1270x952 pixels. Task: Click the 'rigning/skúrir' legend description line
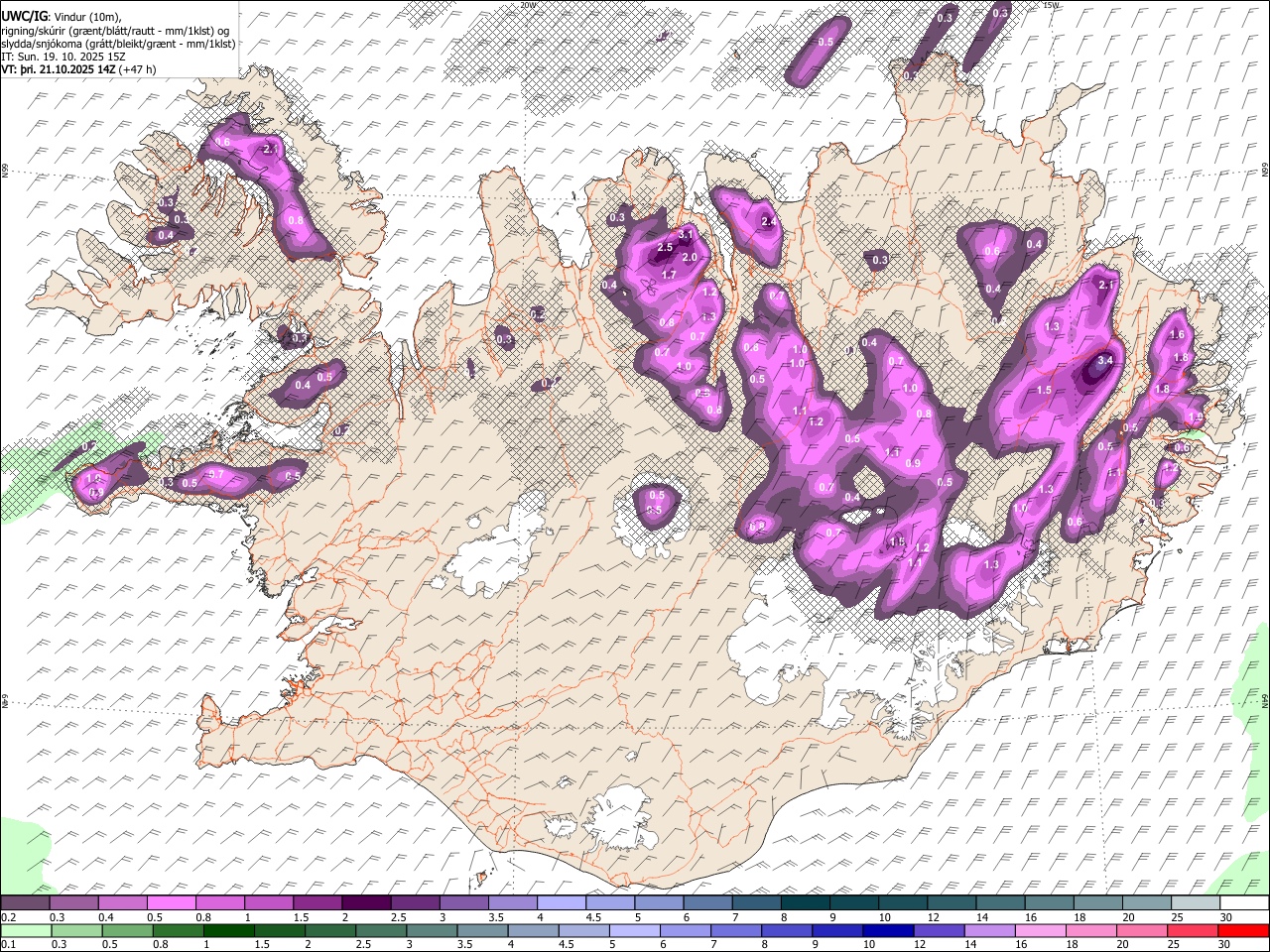pyautogui.click(x=115, y=30)
